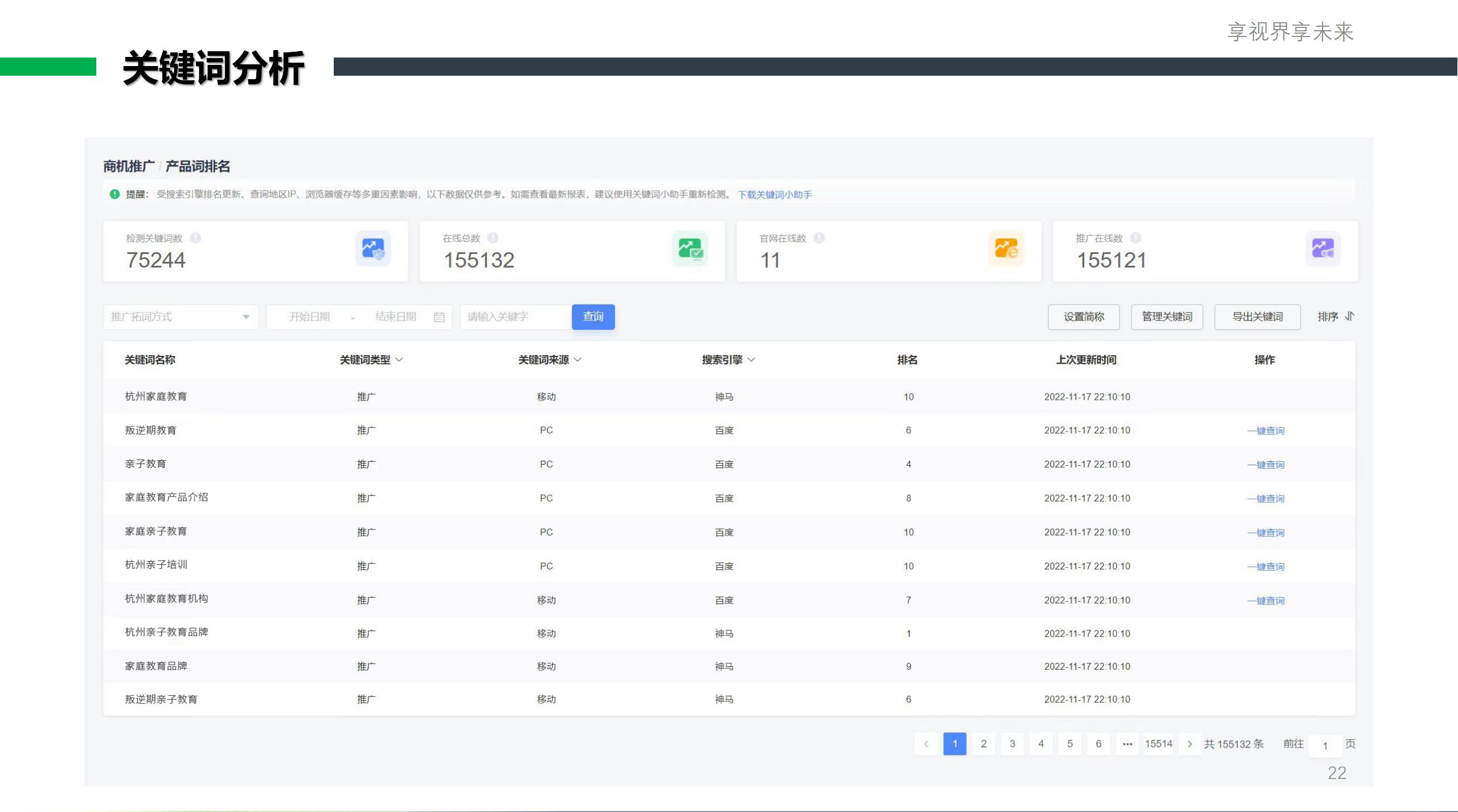This screenshot has height=812, width=1458.
Task: Open the 下载关键词小助手 link
Action: tap(775, 195)
